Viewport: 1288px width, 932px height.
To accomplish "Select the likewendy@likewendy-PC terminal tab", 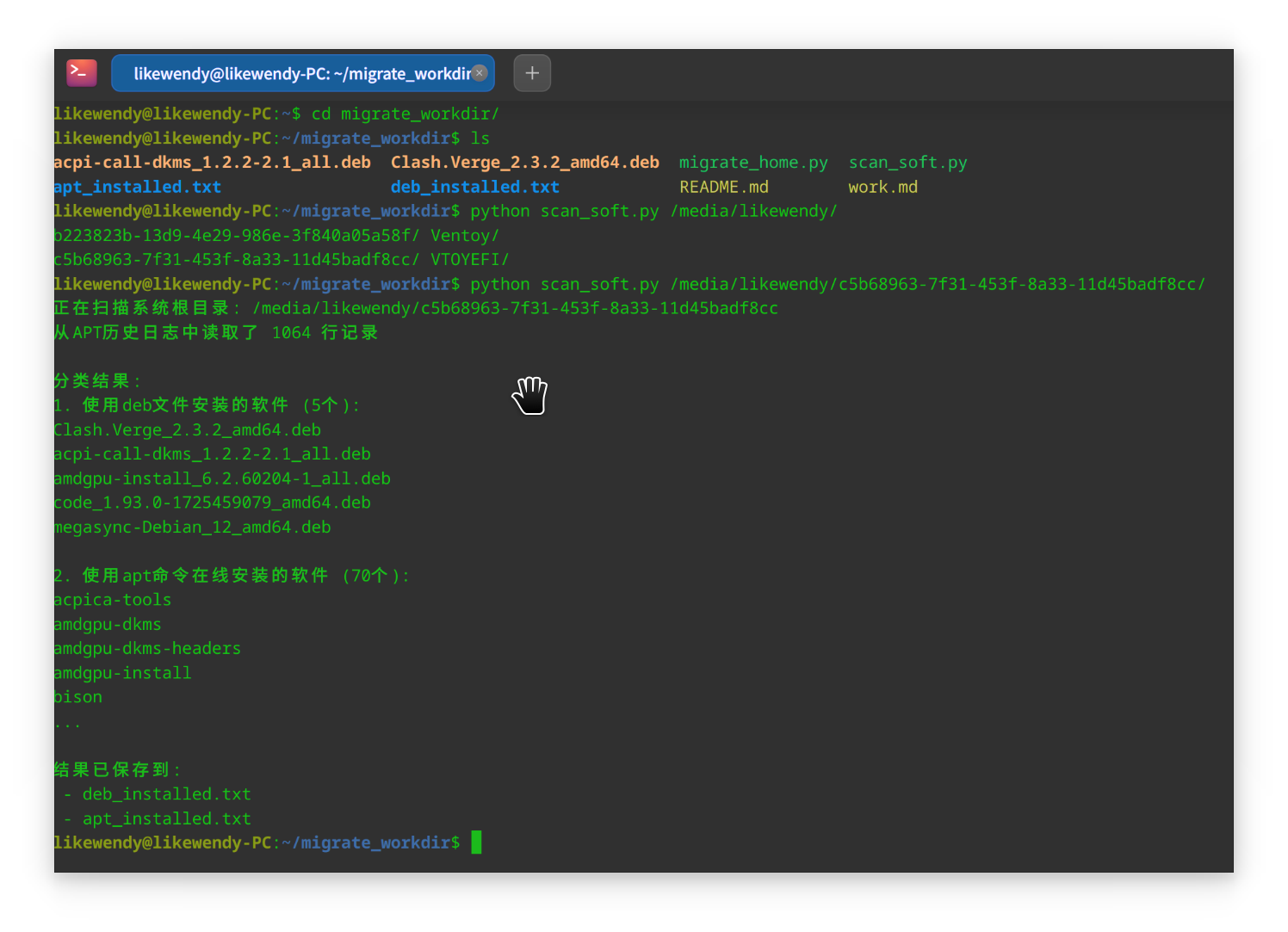I will tap(303, 73).
